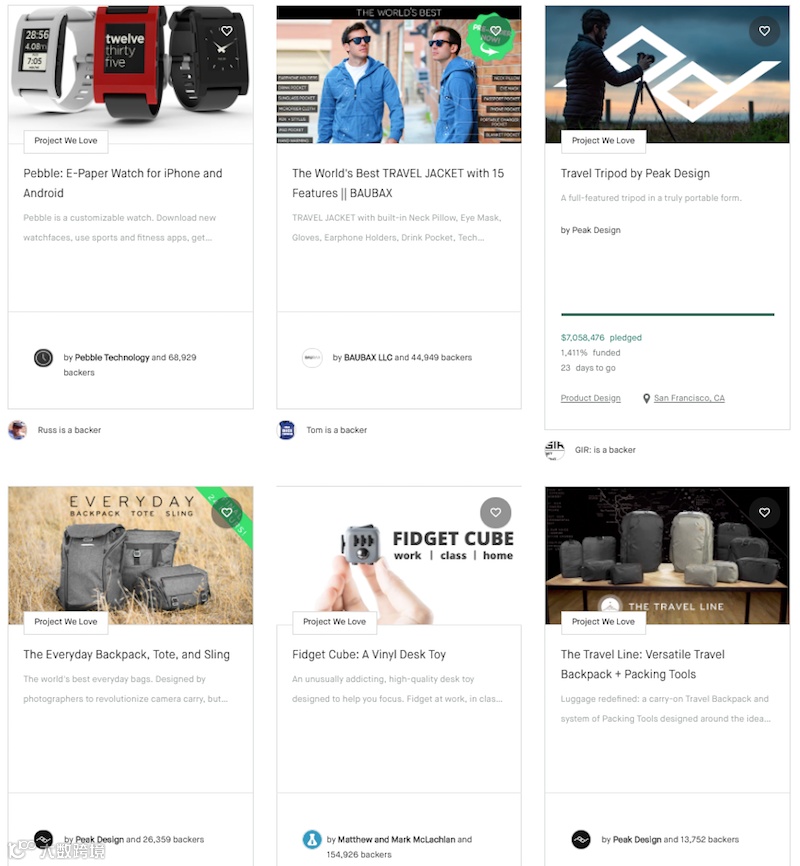Open the Pebble watches thumbnail image
The image size is (800, 866).
[x=130, y=74]
